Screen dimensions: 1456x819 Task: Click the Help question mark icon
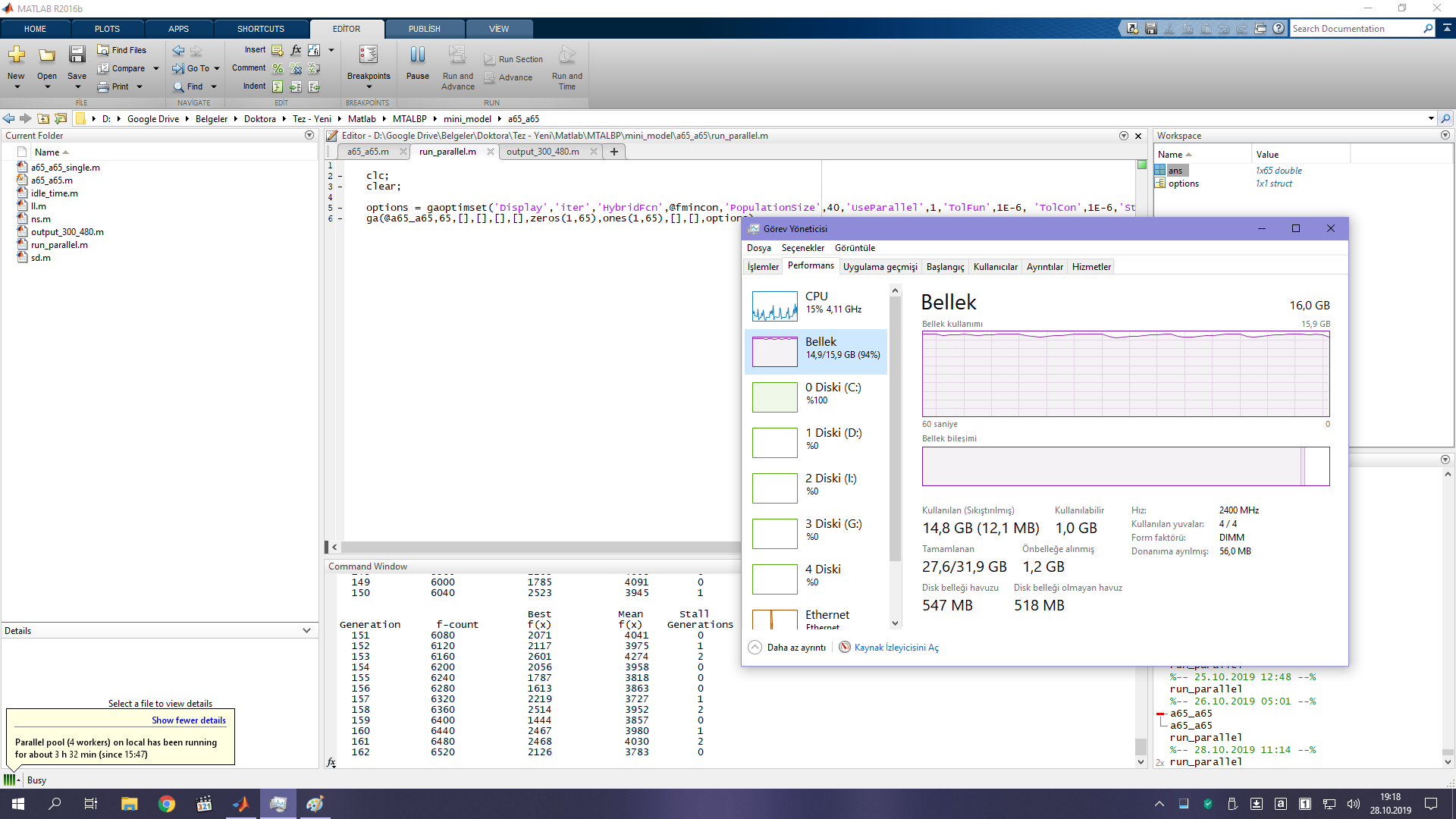(x=1279, y=29)
